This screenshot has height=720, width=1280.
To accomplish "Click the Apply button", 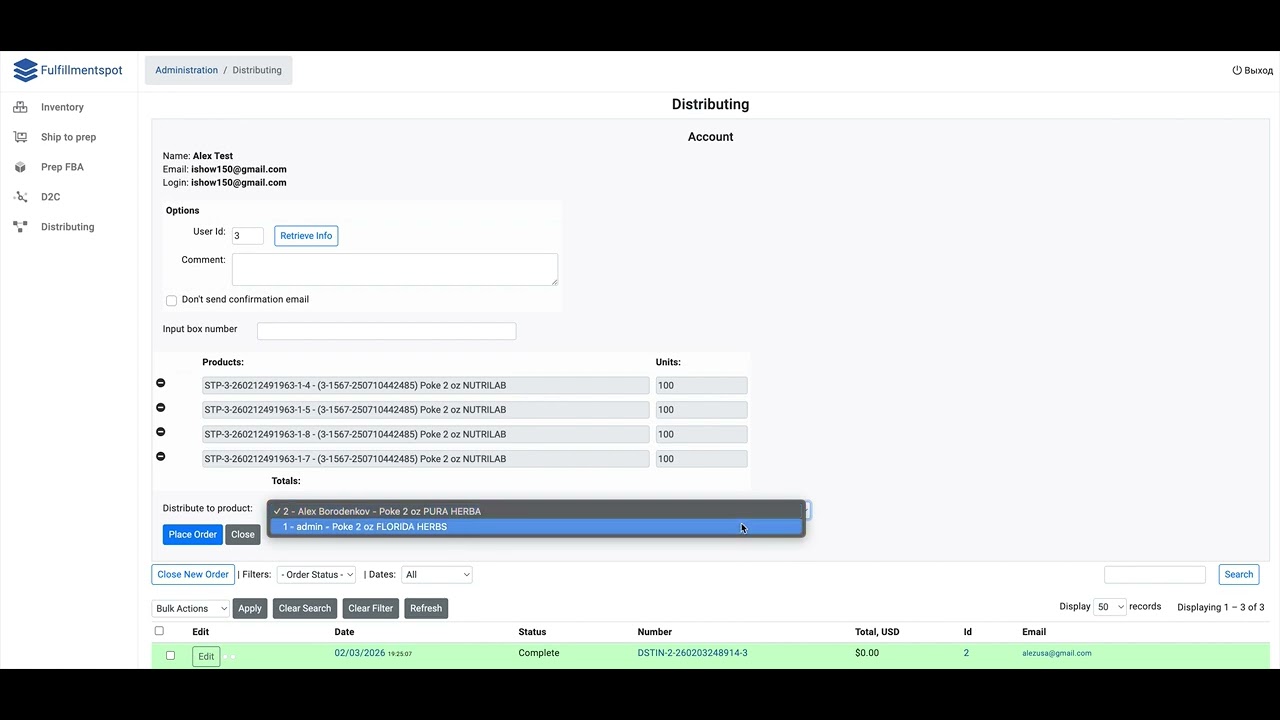I will (x=250, y=608).
